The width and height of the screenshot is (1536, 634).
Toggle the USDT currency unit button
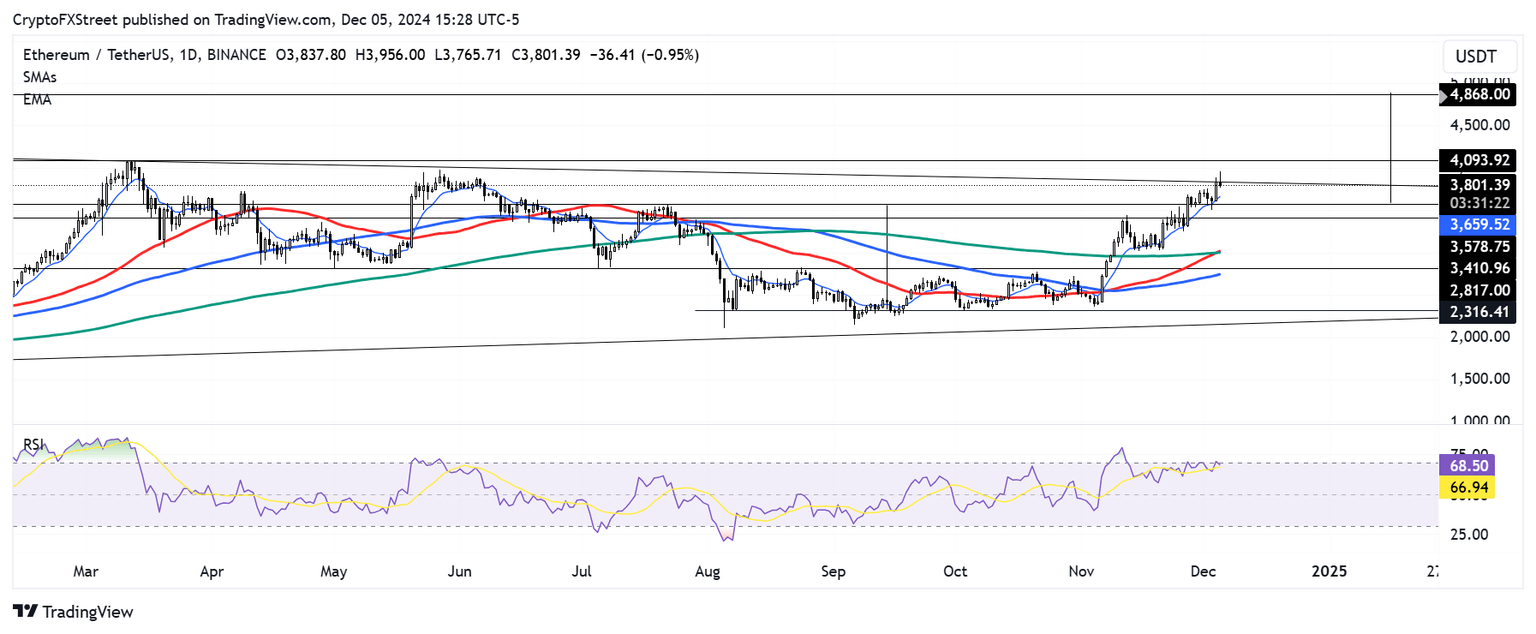pos(1479,56)
